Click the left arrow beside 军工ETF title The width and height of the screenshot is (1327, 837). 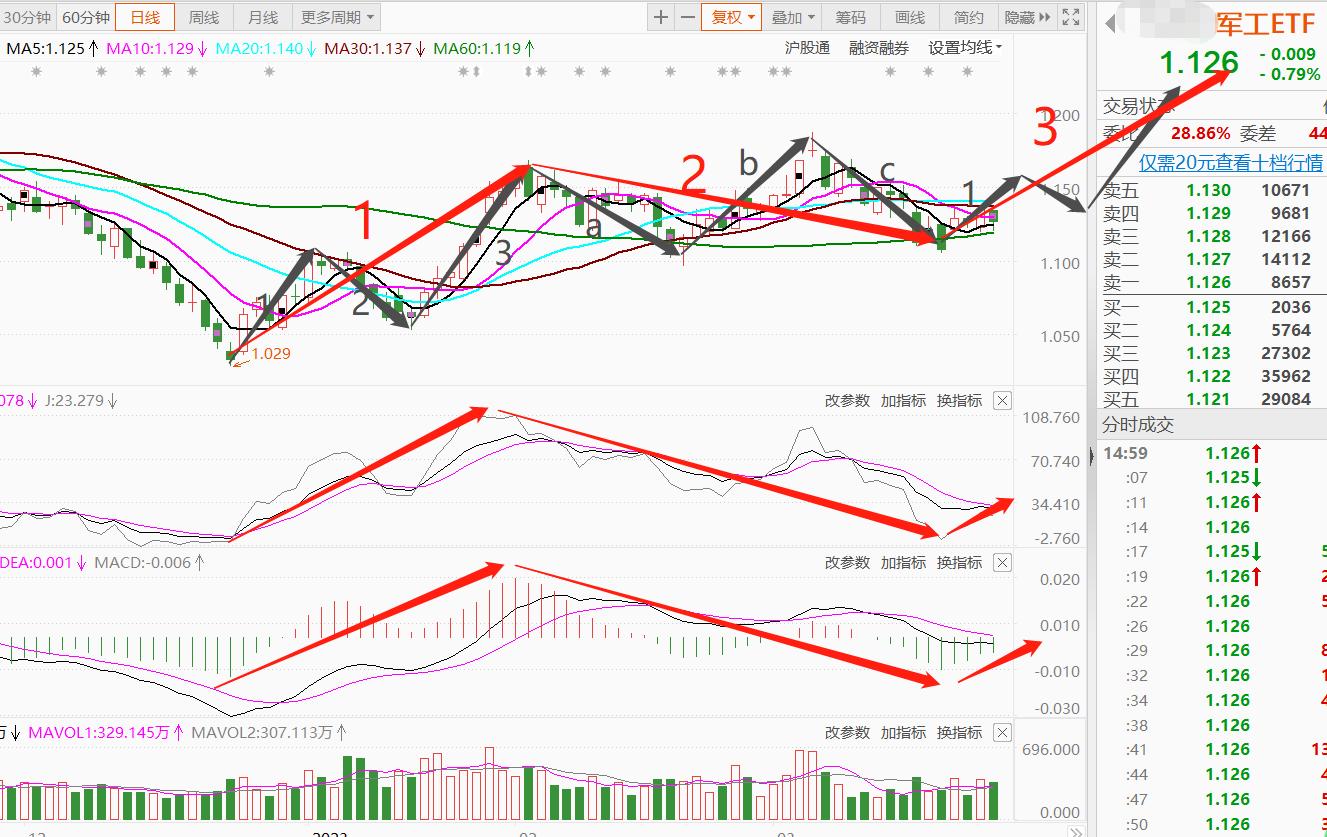point(1111,25)
